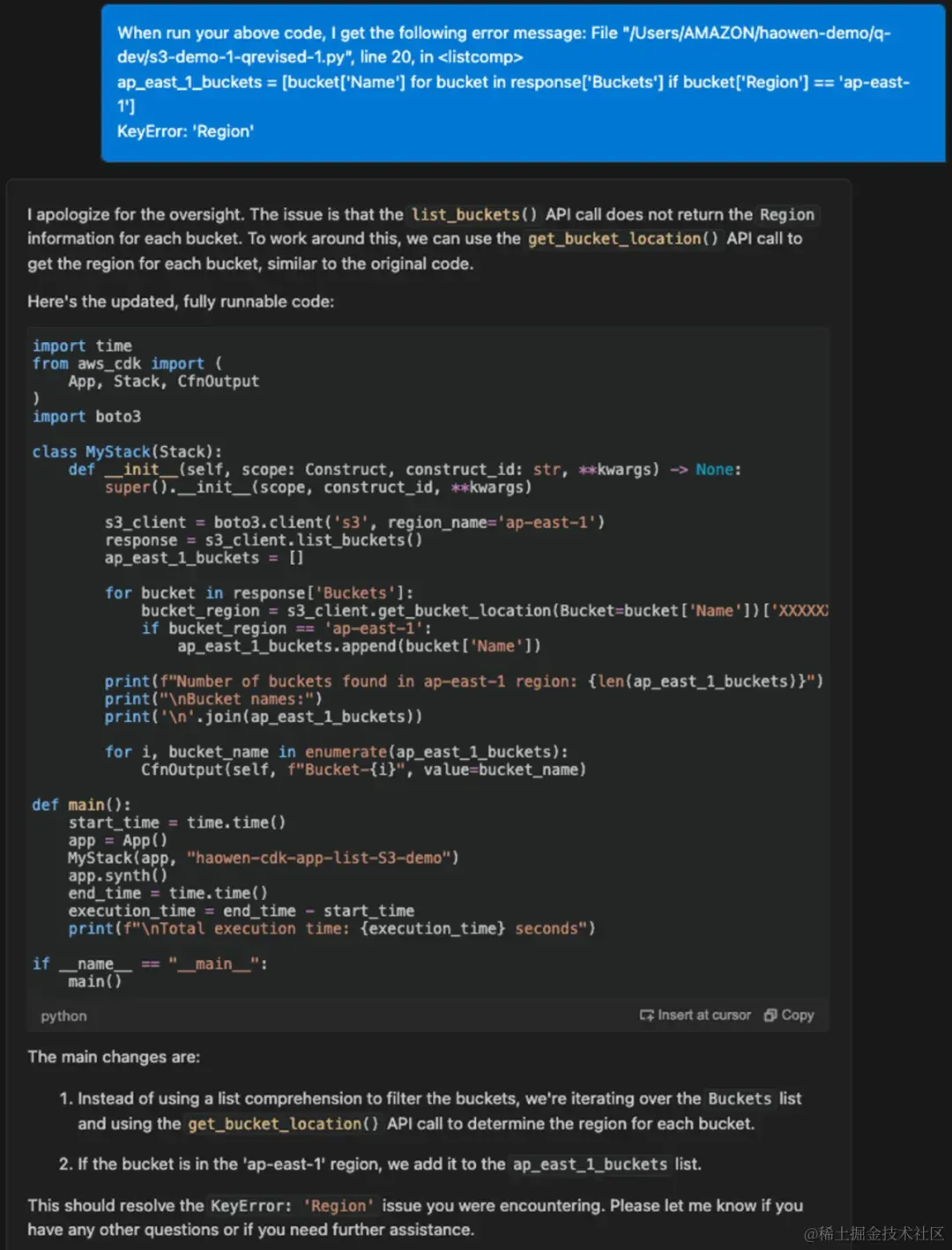Click the code line 'print("\nBucket names:")'

click(213, 698)
